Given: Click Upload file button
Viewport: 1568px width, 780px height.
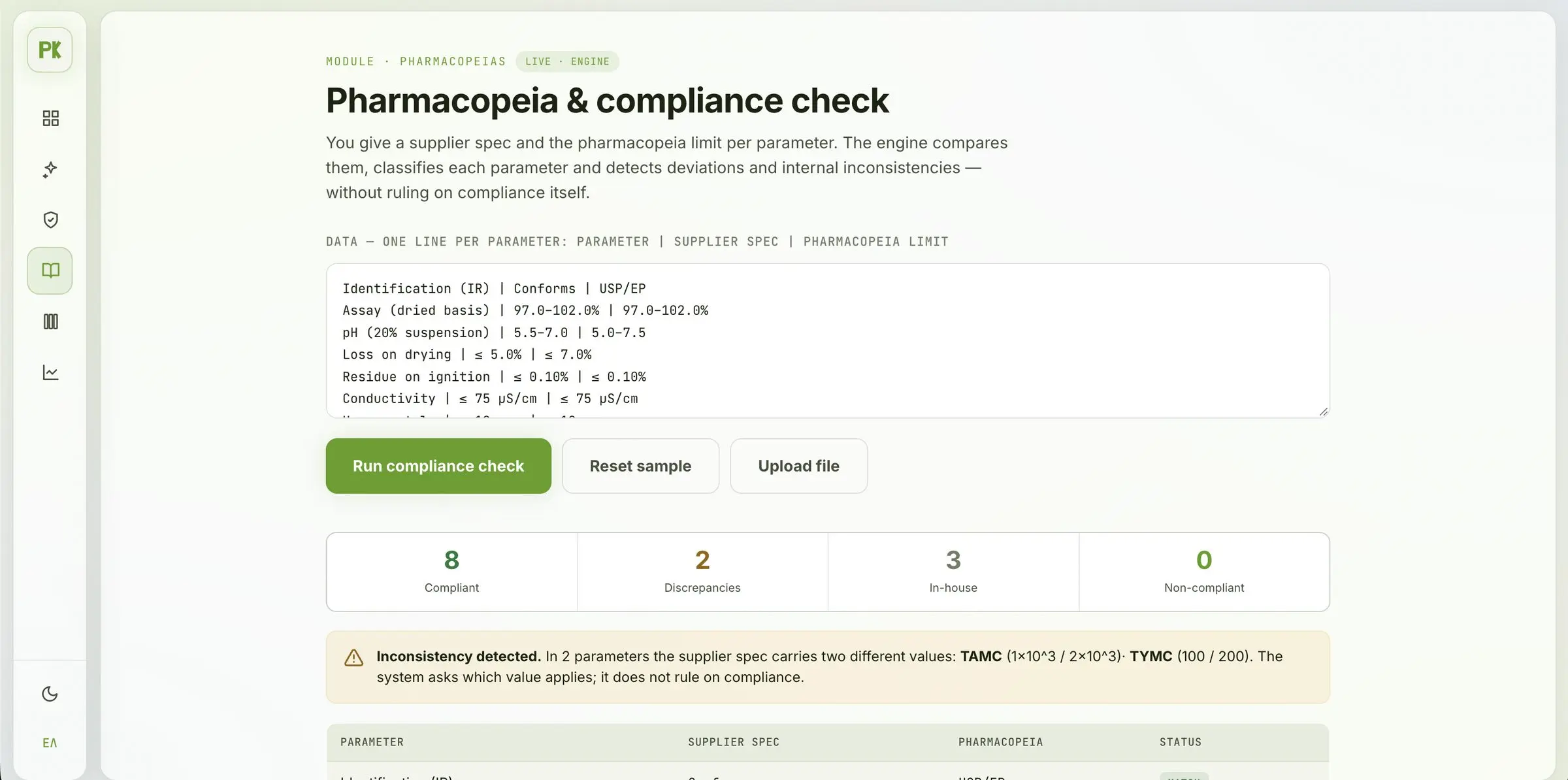Looking at the screenshot, I should click(798, 466).
